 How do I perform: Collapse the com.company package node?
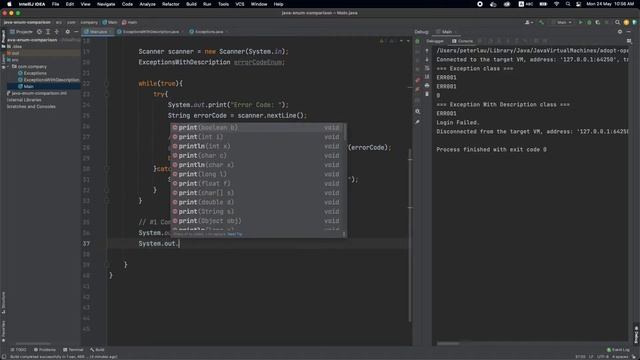click(8, 67)
